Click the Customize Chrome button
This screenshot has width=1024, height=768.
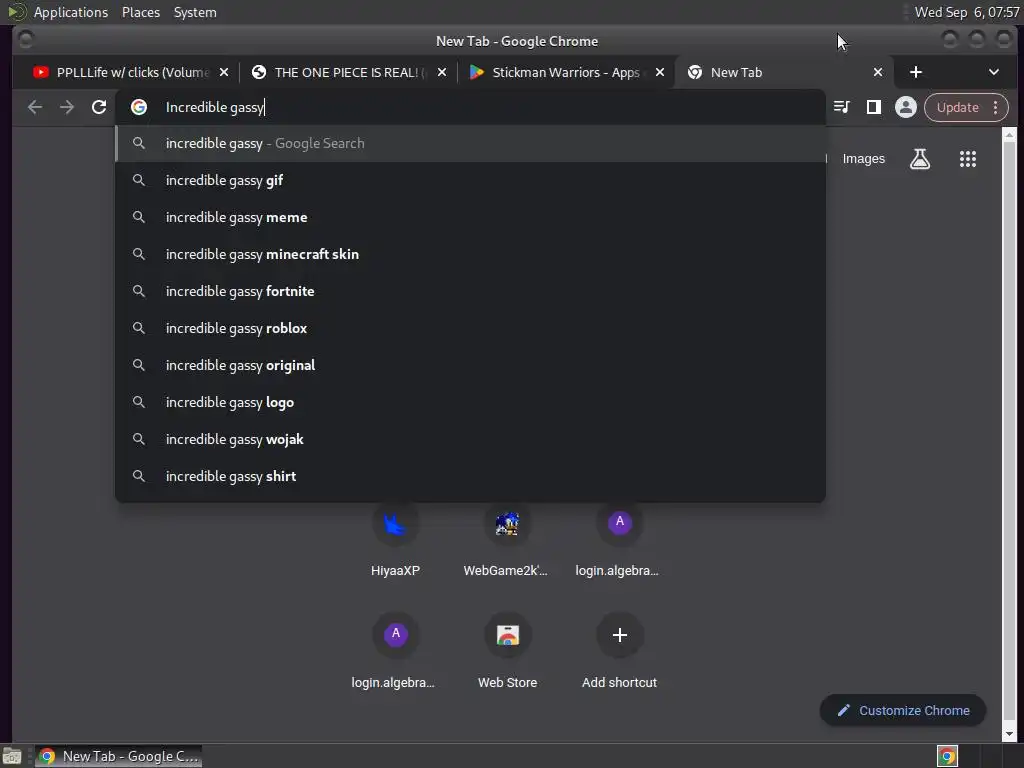tap(903, 710)
